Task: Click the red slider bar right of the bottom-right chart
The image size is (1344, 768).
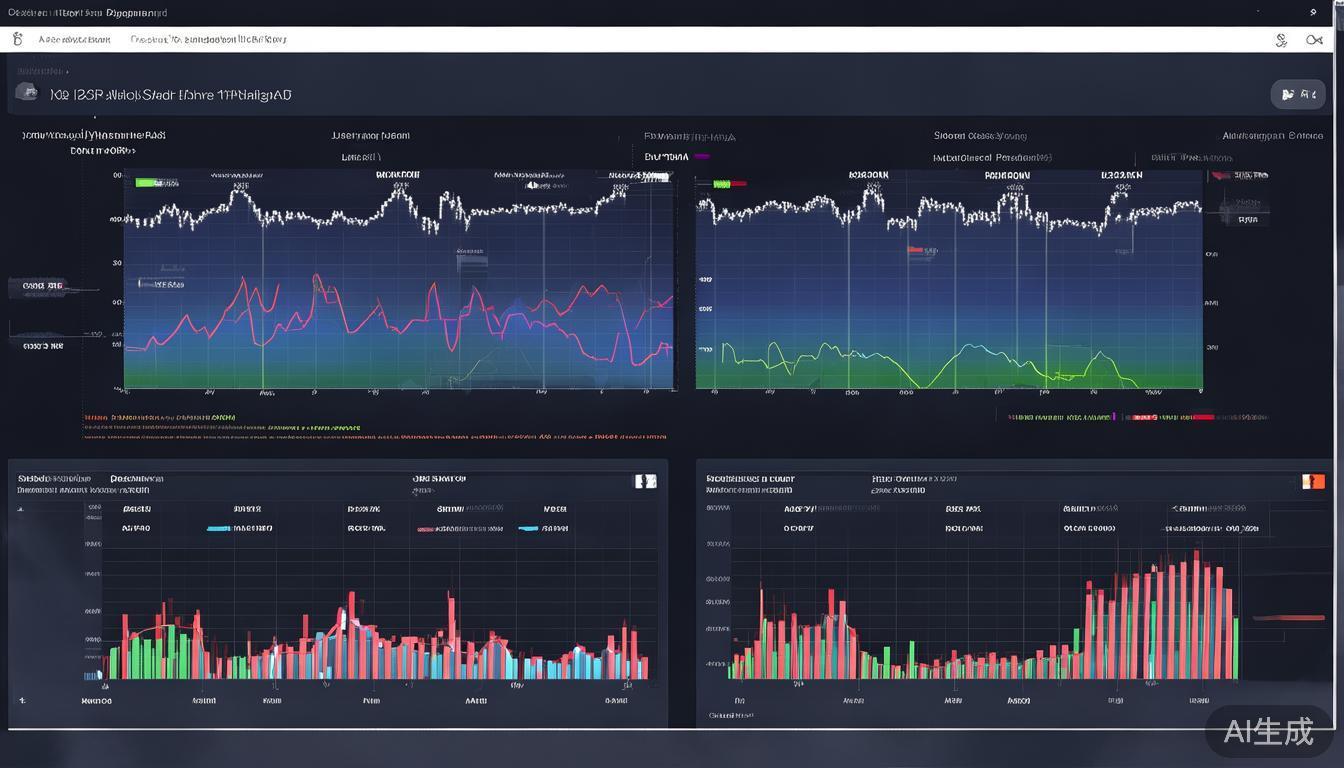Action: [x=1288, y=618]
